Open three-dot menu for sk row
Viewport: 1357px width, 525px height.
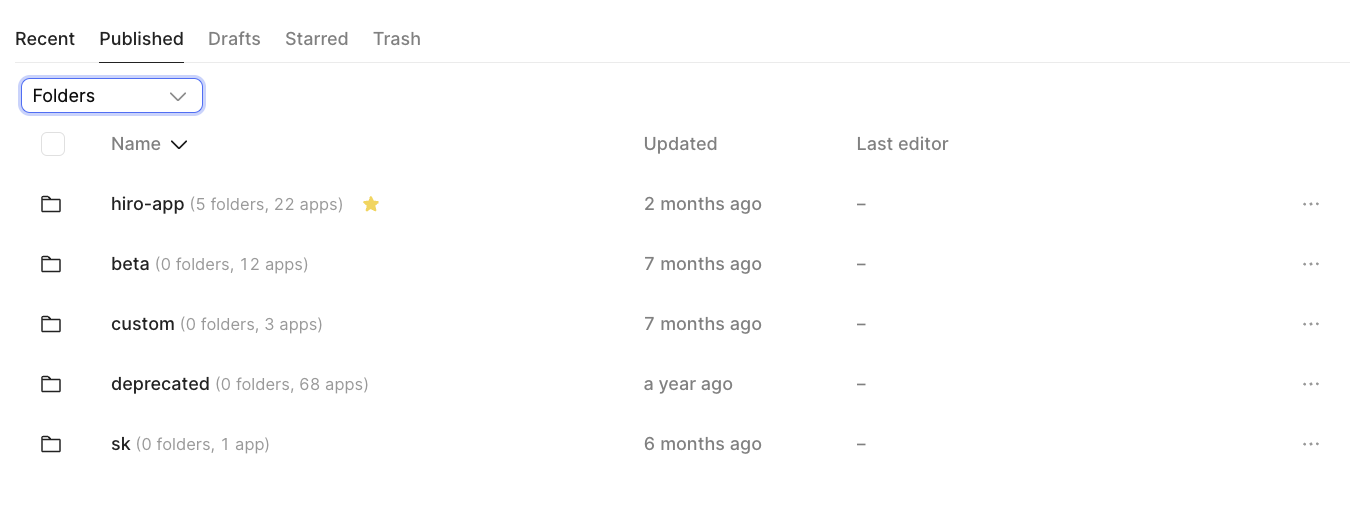point(1311,444)
